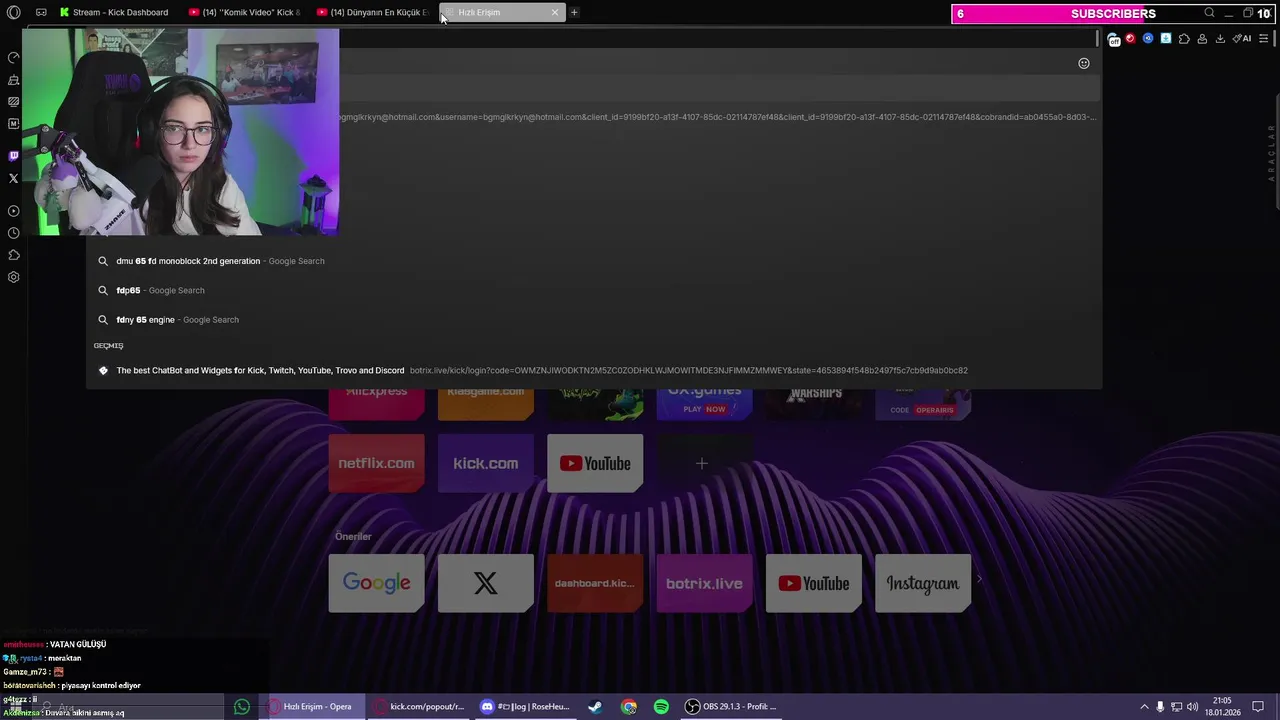Open the AI assistant toolbar button
The image size is (1280, 720).
coord(1242,39)
